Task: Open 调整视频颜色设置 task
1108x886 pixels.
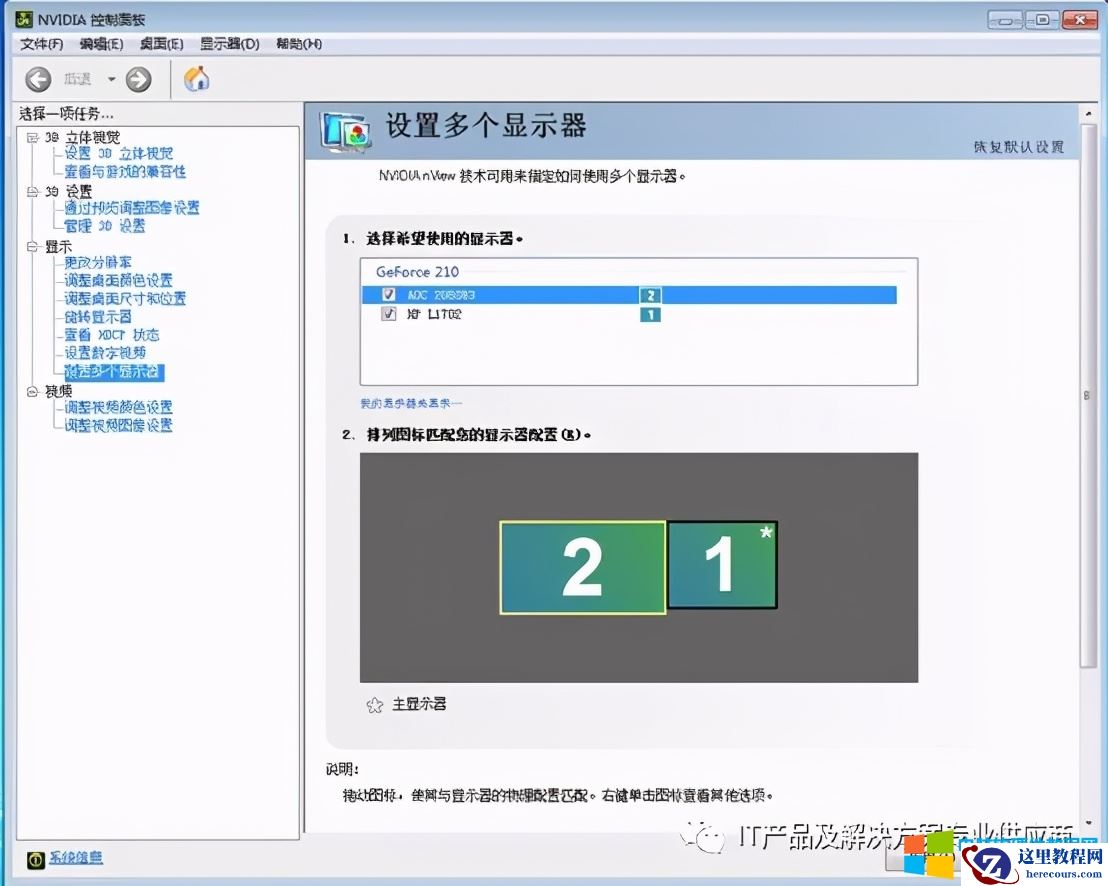Action: click(x=119, y=407)
